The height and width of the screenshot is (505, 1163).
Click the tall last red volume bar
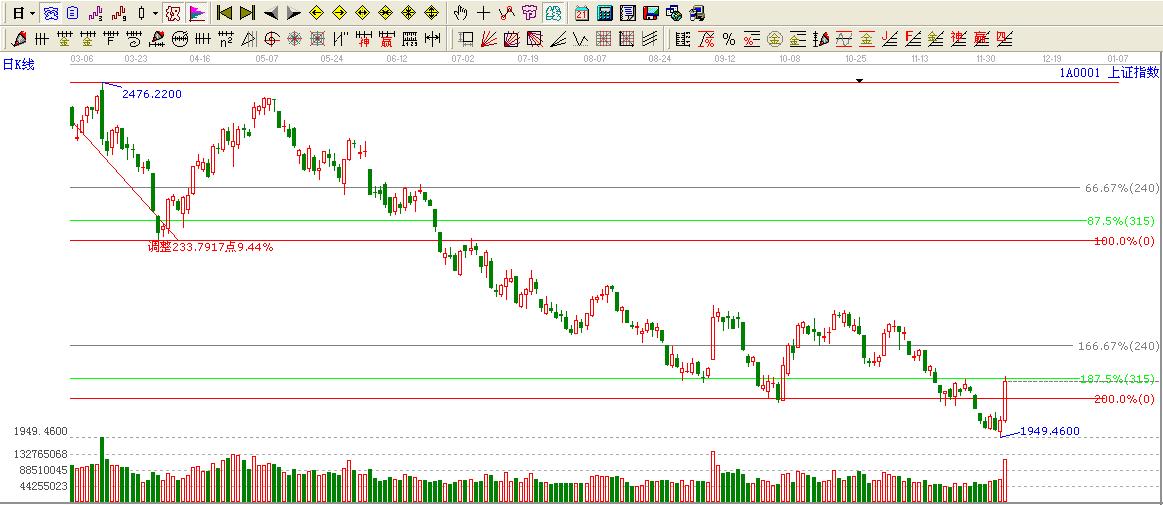point(1004,480)
